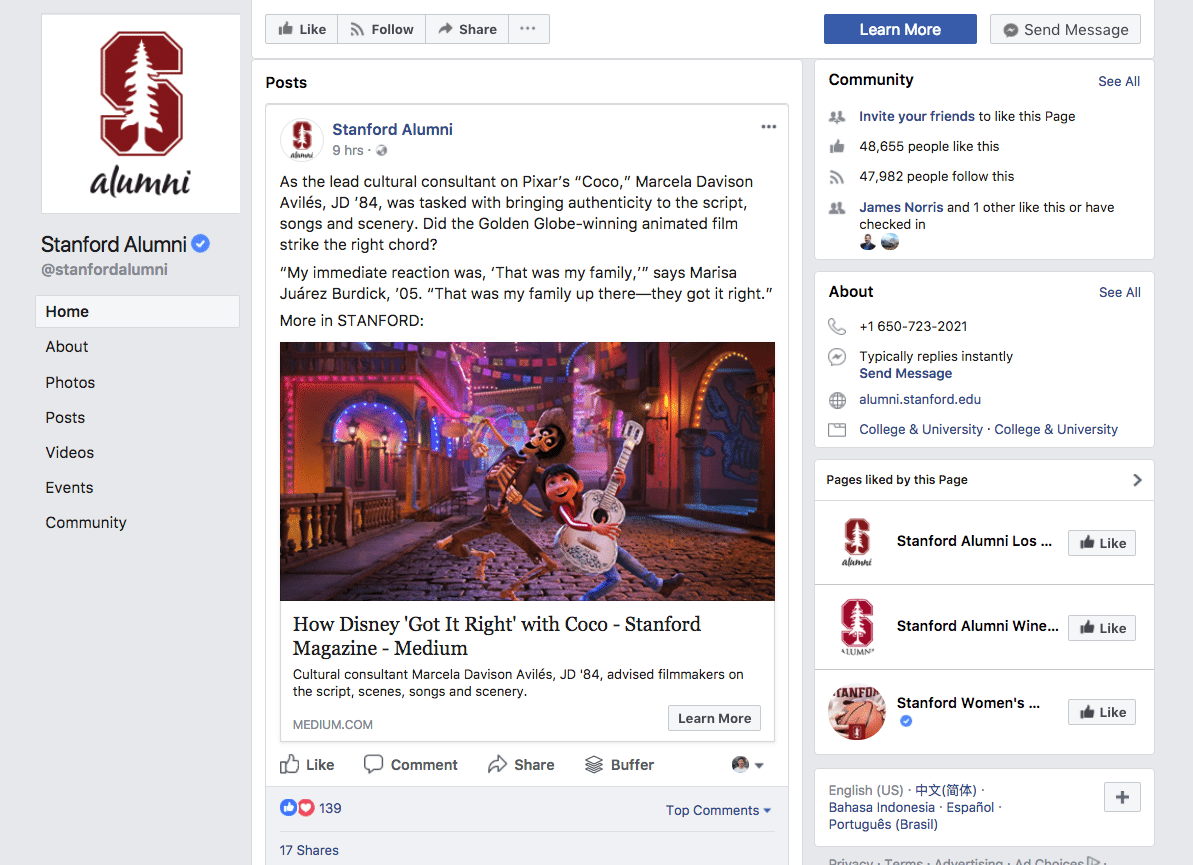
Task: Click the Messenger reply icon in About
Action: pos(837,357)
